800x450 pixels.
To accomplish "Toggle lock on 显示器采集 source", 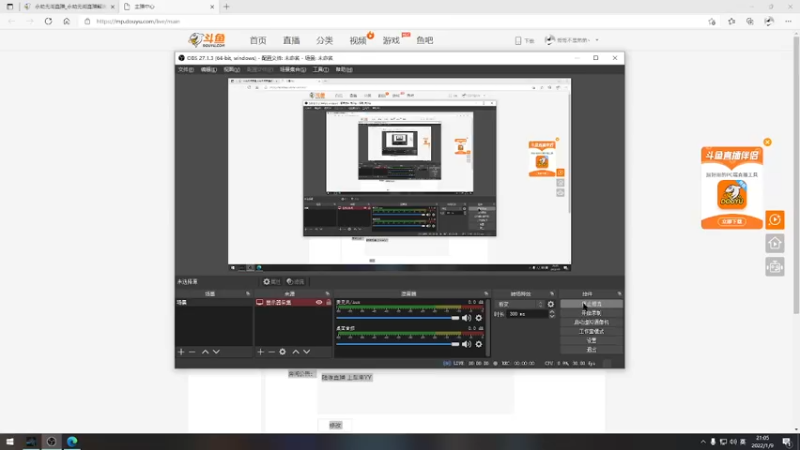I will pos(328,303).
